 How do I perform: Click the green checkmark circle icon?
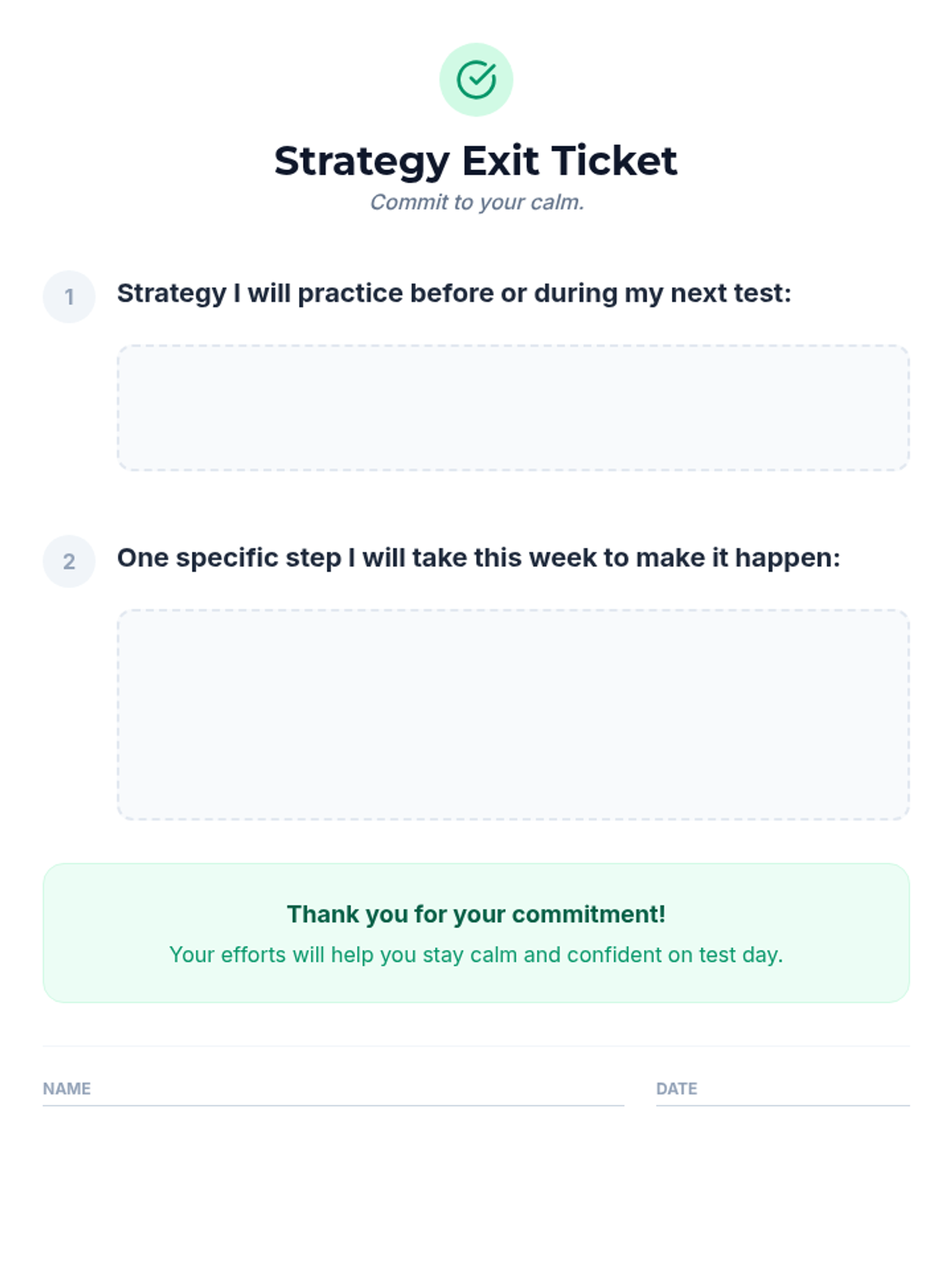pyautogui.click(x=476, y=79)
